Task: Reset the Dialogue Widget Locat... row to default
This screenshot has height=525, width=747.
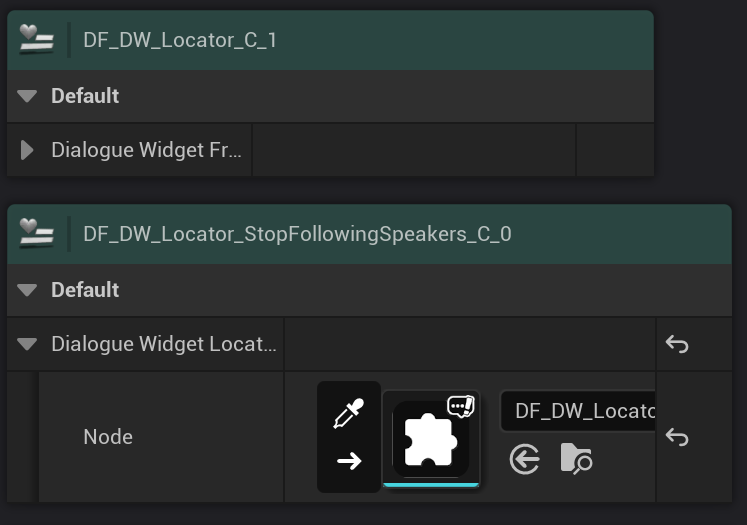Action: pyautogui.click(x=677, y=344)
